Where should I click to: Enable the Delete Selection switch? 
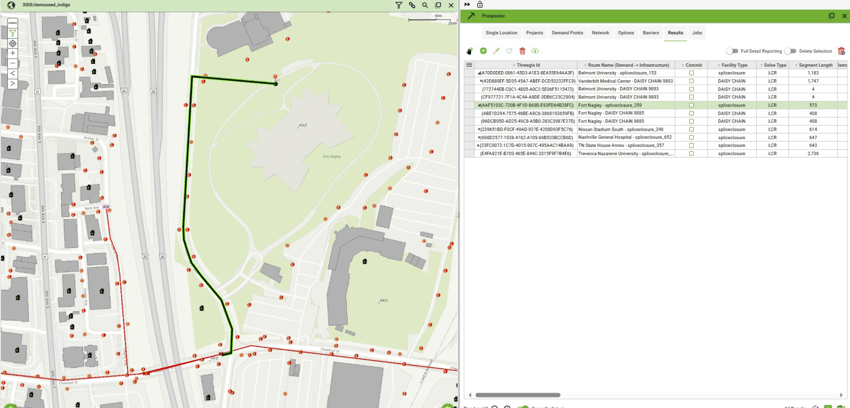tap(790, 51)
